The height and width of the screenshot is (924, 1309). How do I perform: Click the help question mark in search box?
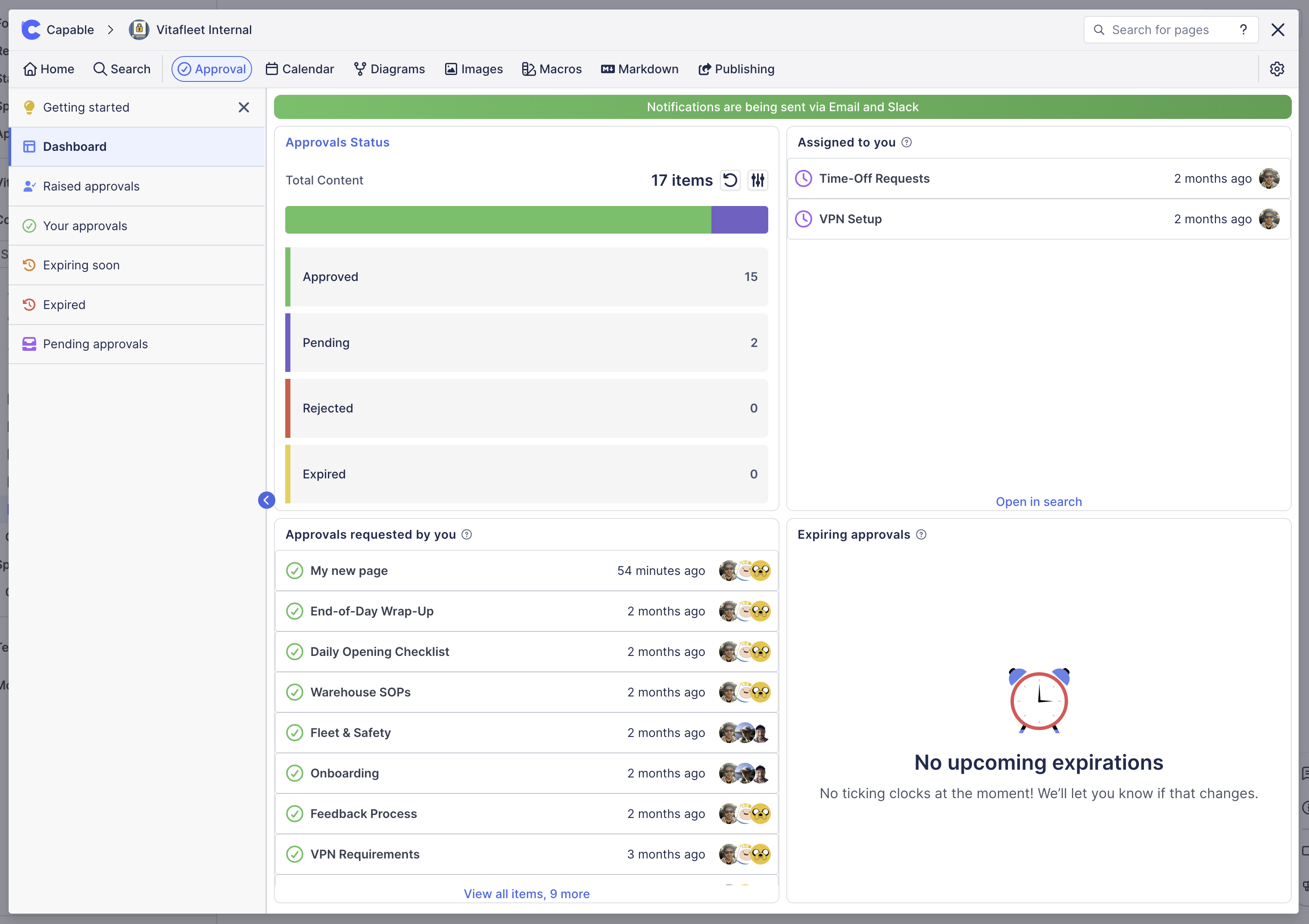coord(1243,30)
